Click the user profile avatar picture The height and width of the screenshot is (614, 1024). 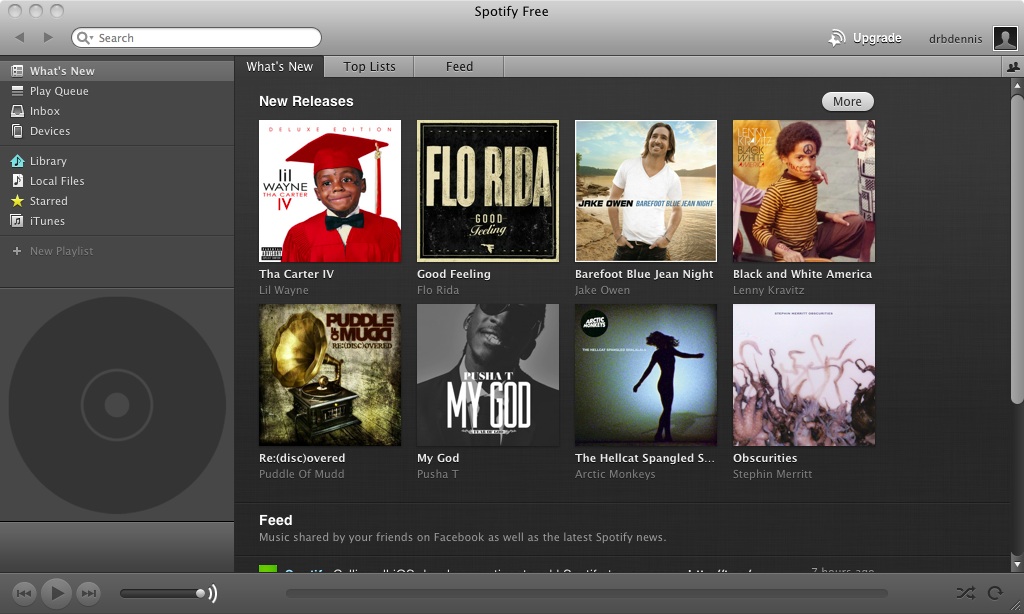[x=1005, y=38]
